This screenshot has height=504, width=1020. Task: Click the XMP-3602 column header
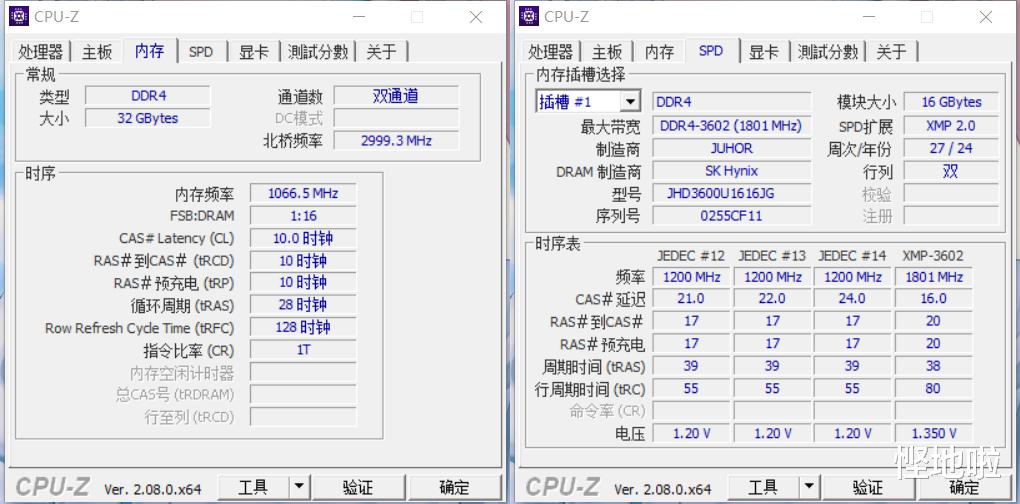(x=933, y=256)
